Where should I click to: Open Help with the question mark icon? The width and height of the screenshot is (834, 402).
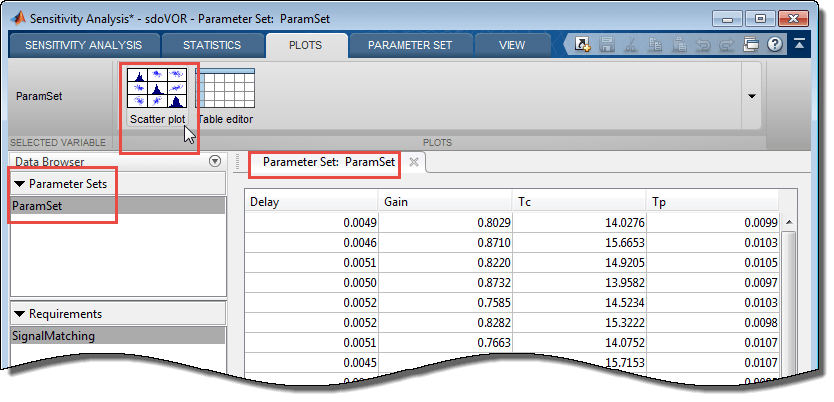(x=775, y=45)
